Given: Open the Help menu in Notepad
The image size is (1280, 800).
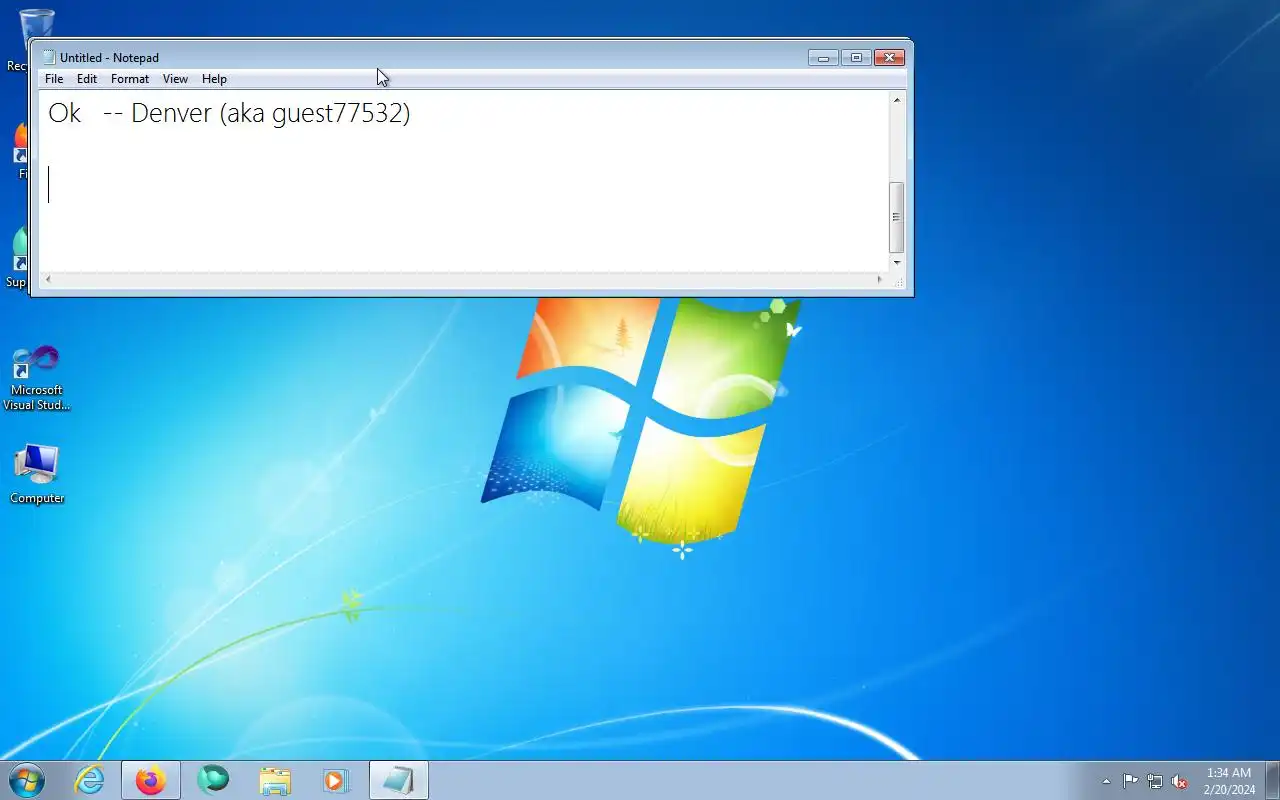Looking at the screenshot, I should tap(214, 79).
